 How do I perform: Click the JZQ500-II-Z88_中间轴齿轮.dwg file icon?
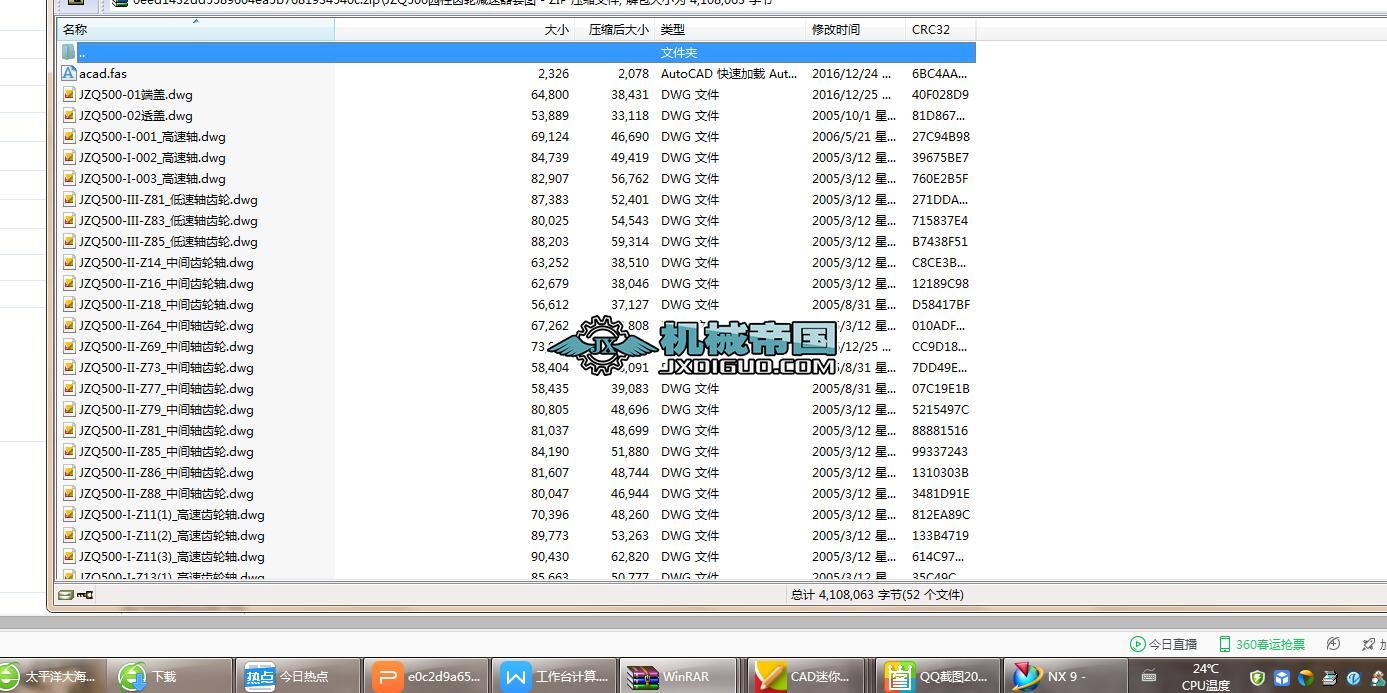[x=69, y=493]
